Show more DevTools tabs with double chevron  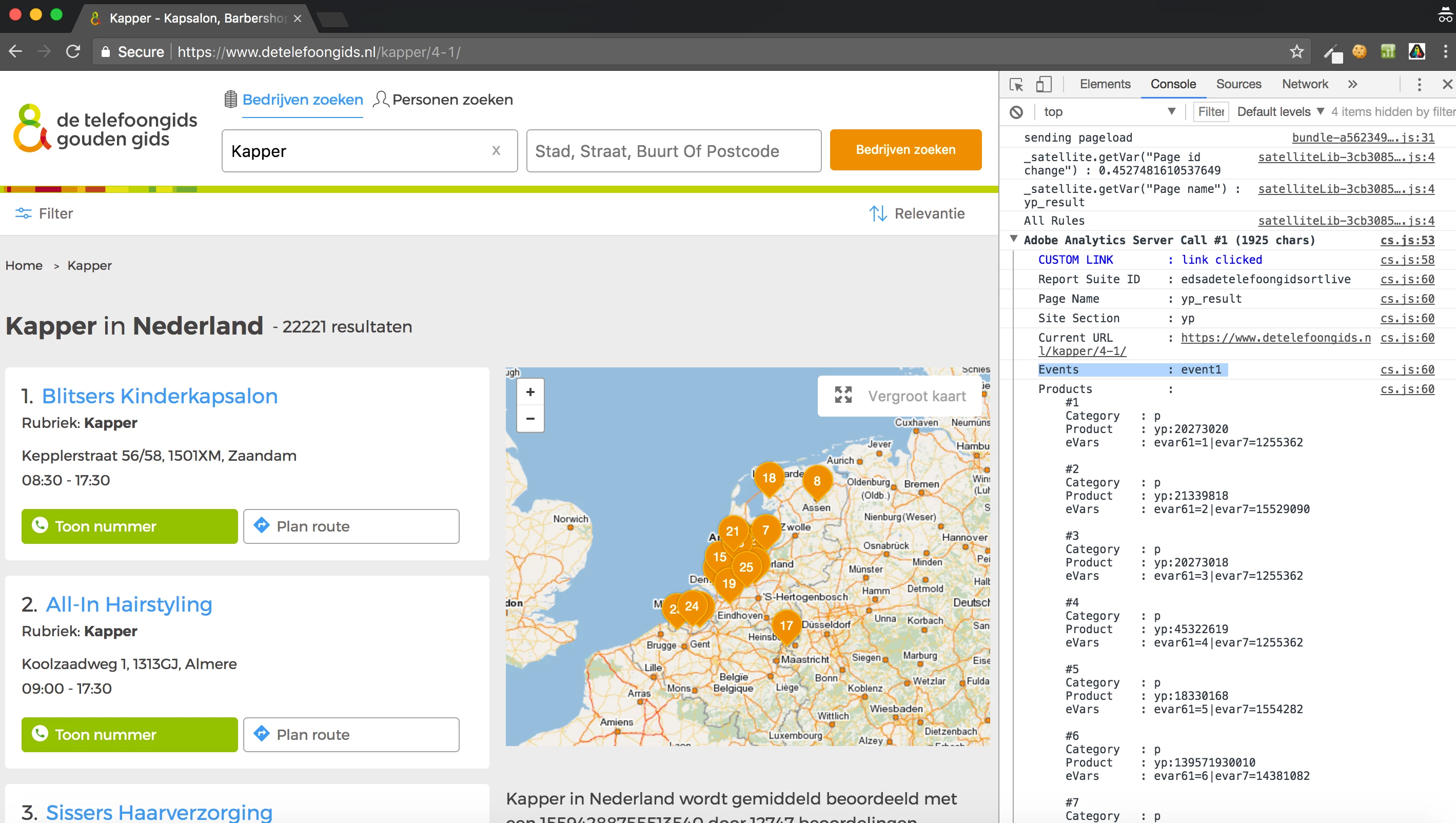click(1352, 84)
